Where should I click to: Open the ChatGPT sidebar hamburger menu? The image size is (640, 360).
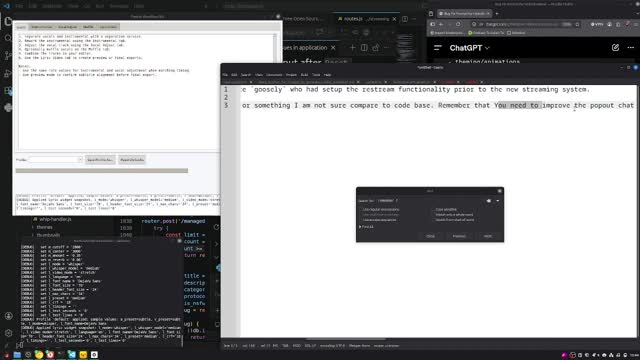tap(438, 48)
